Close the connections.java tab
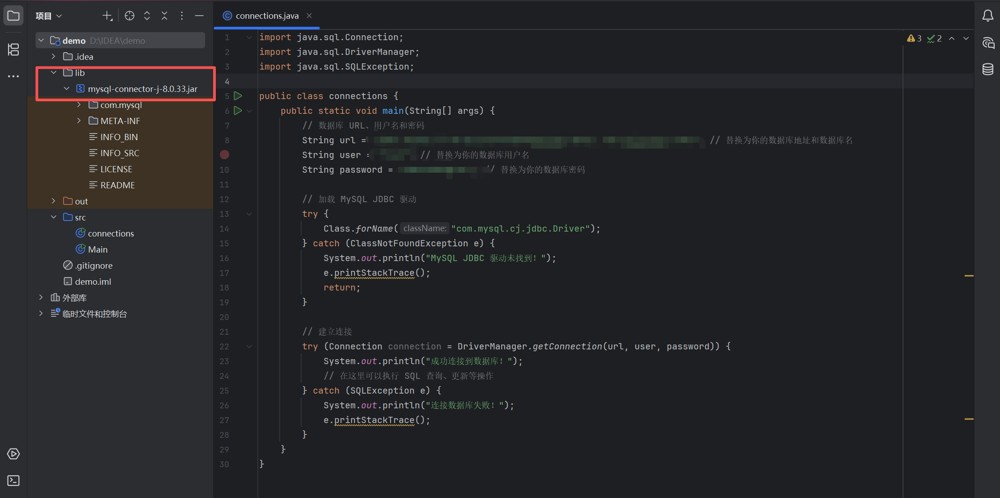The image size is (1000, 498). tap(309, 16)
